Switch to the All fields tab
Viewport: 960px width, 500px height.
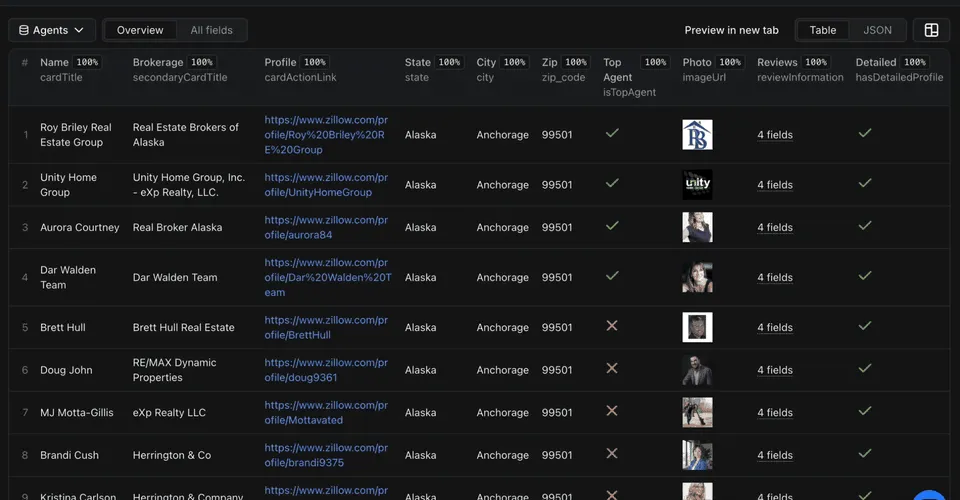coord(211,30)
